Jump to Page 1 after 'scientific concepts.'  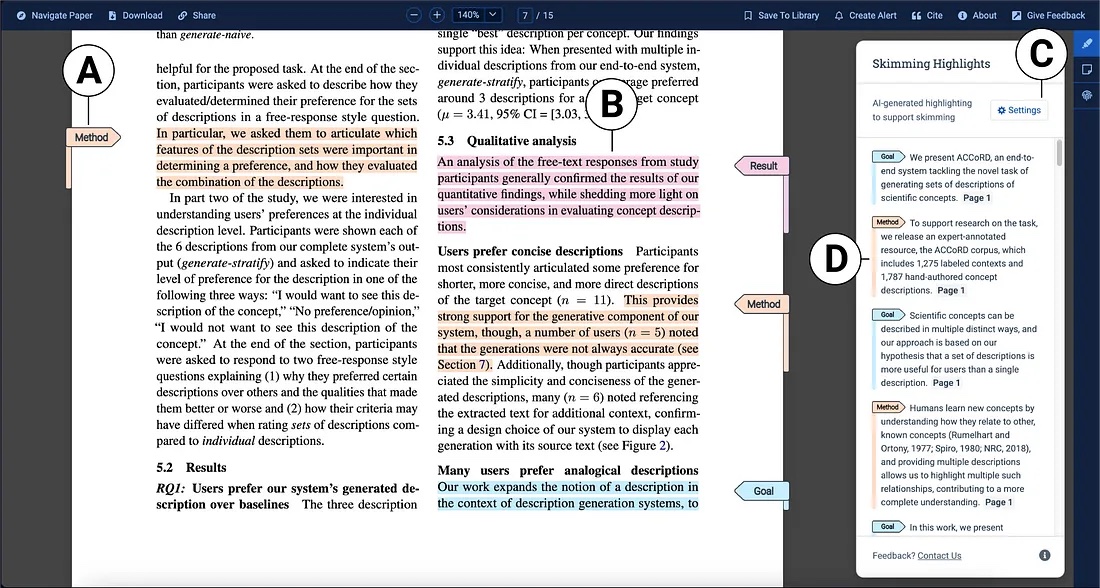click(977, 198)
